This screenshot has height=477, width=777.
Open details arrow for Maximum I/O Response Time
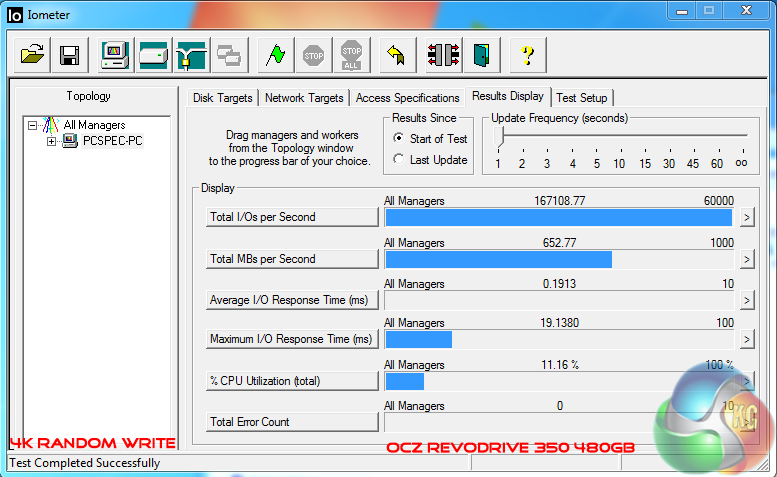[747, 339]
